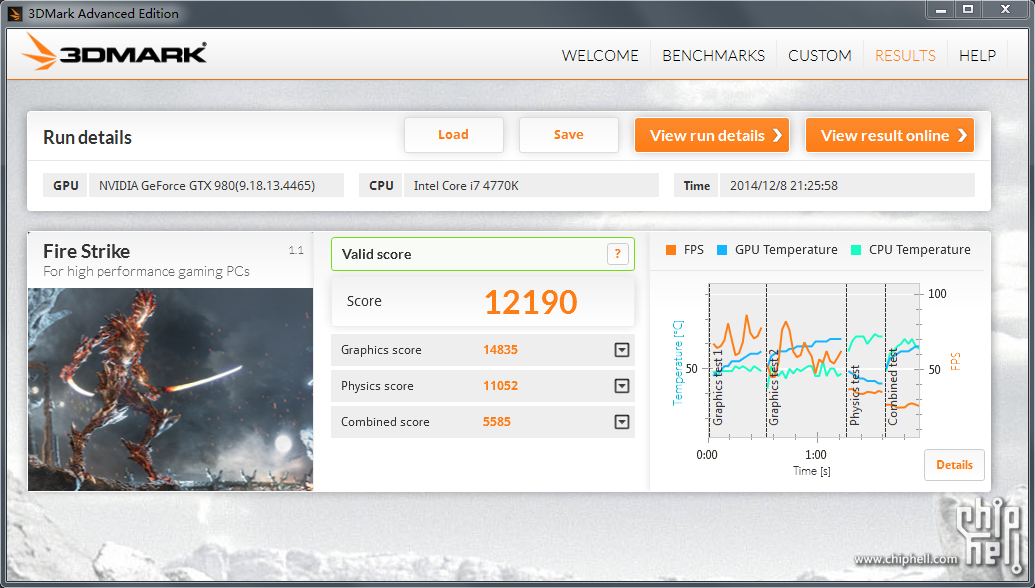Click the Save button
Screen dimensions: 1035x588
pyautogui.click(x=568, y=135)
